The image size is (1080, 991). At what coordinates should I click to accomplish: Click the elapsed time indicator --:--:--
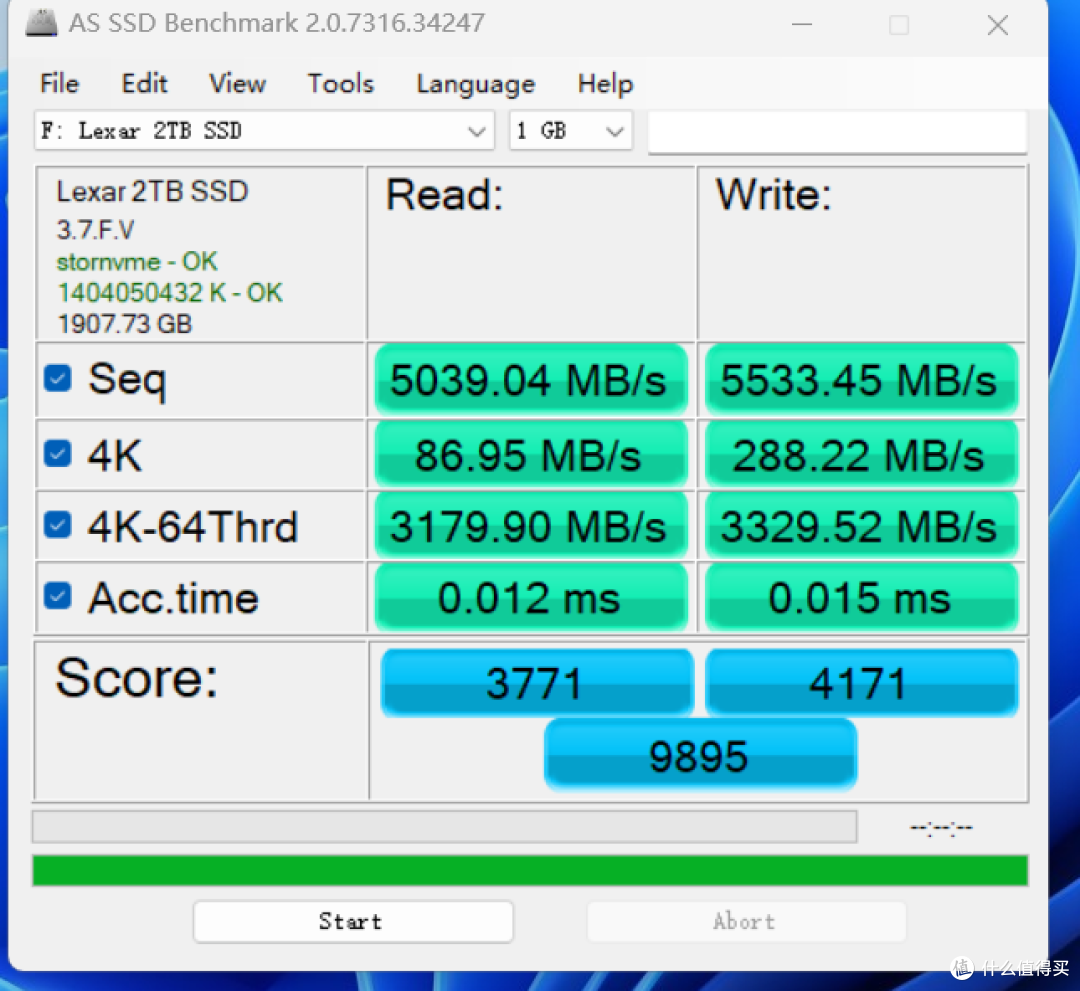941,827
